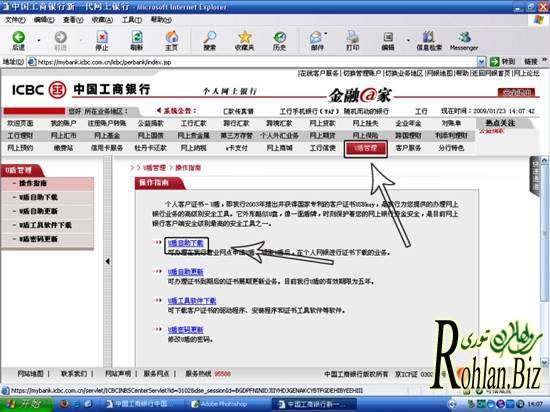Screen dimensions: 550x412
Task: Open the U盾密码更新 link in content area
Action: [x=186, y=330]
